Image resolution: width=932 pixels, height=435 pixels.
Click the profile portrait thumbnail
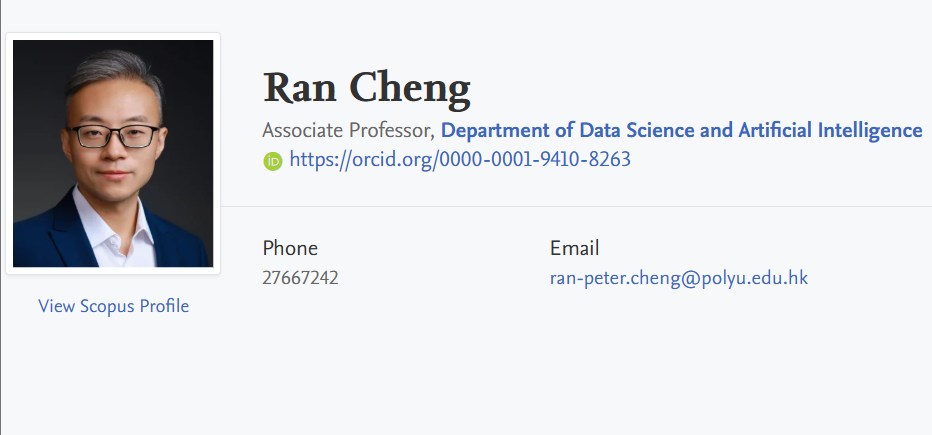coord(113,153)
